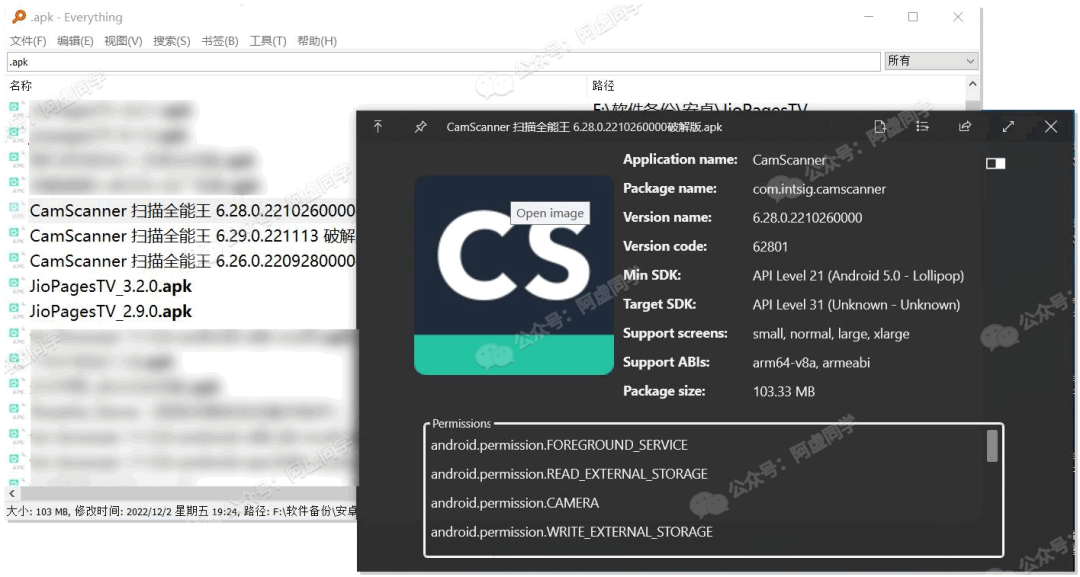Click version code 62801 value
This screenshot has width=1080, height=577.
tap(770, 246)
